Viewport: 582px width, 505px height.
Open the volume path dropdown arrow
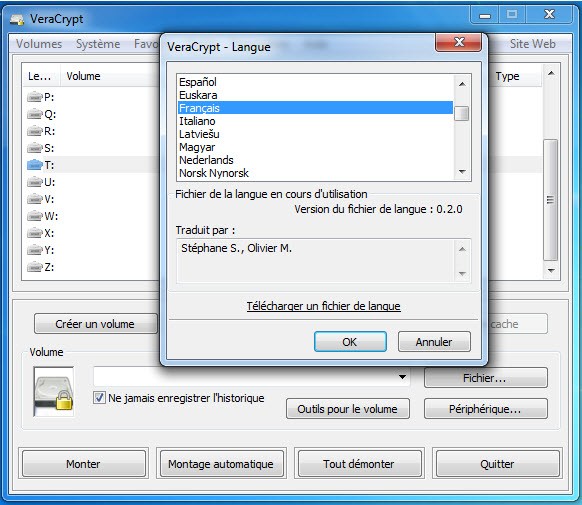[402, 377]
